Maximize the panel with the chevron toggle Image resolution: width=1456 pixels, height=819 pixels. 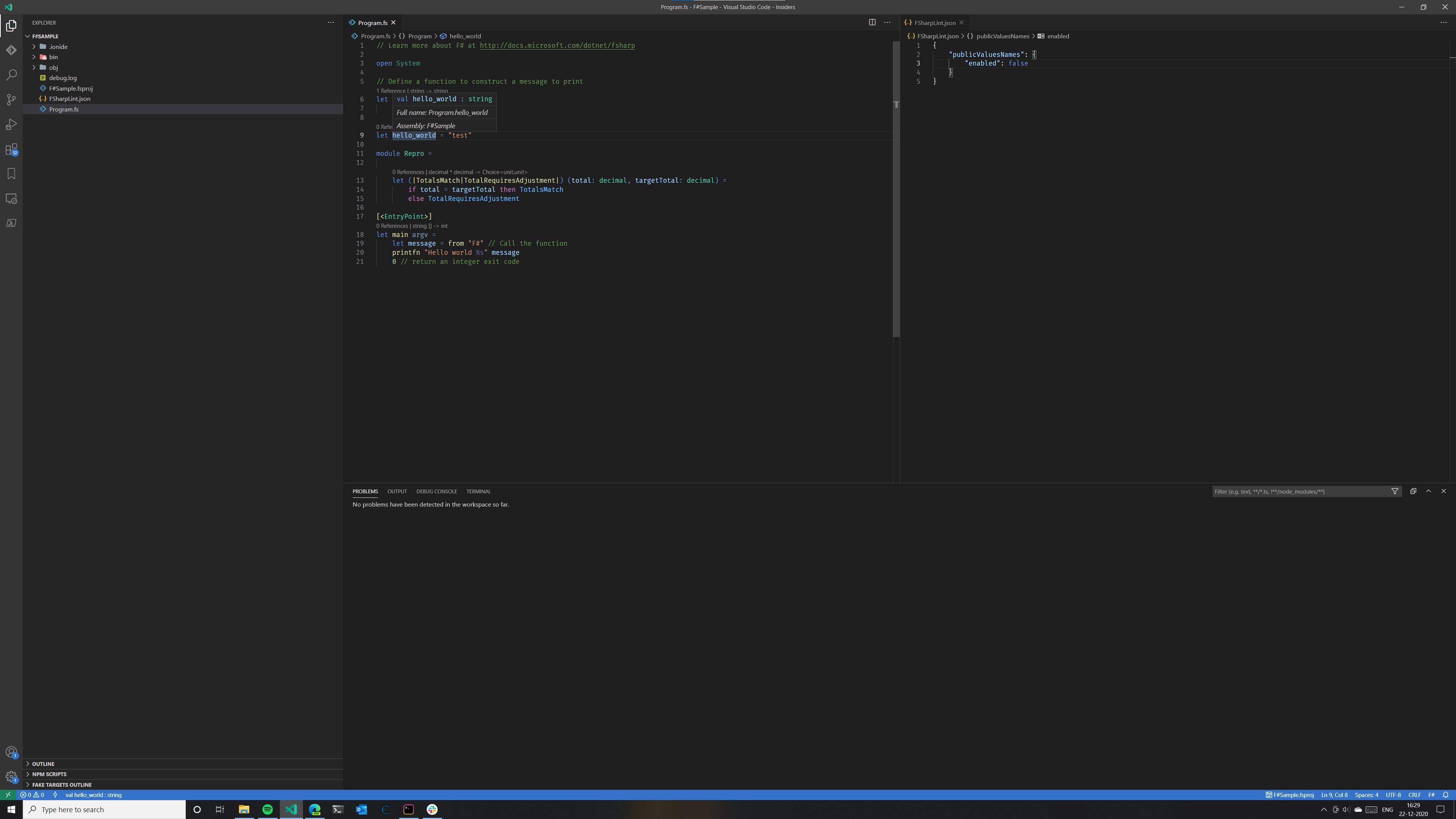pos(1428,491)
